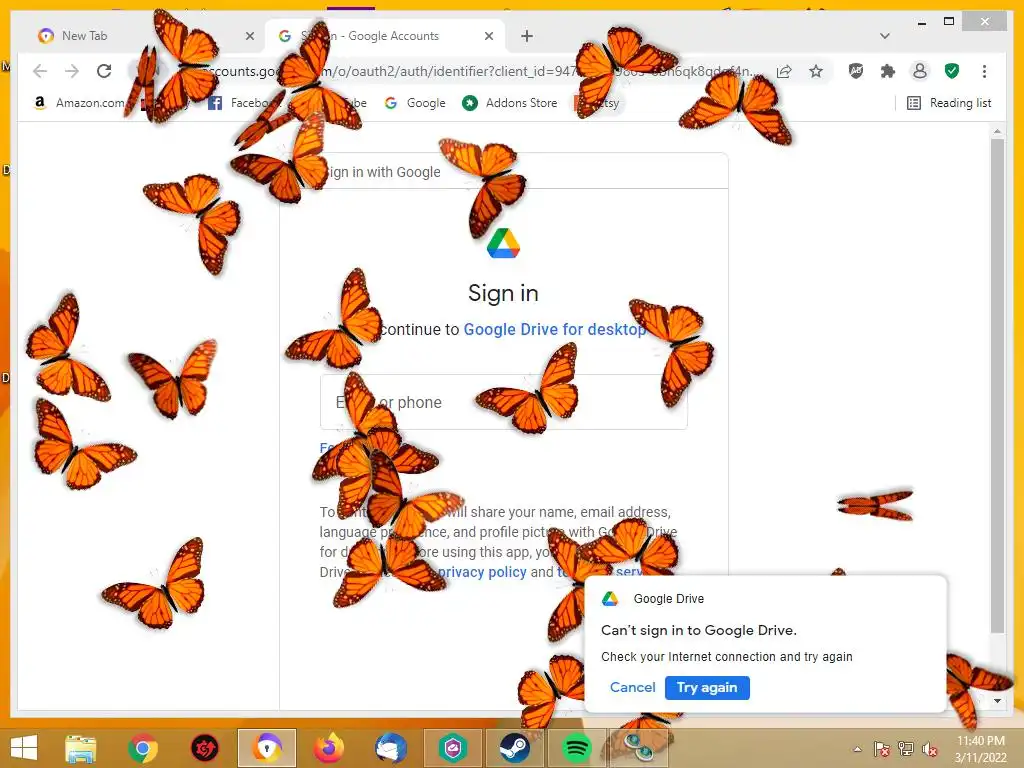Click the green security shield extension icon

952,71
